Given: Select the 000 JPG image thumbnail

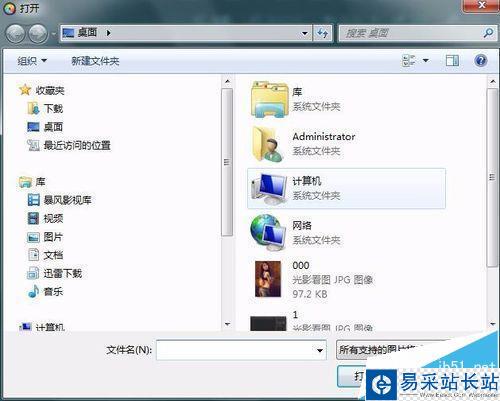Looking at the screenshot, I should click(268, 279).
